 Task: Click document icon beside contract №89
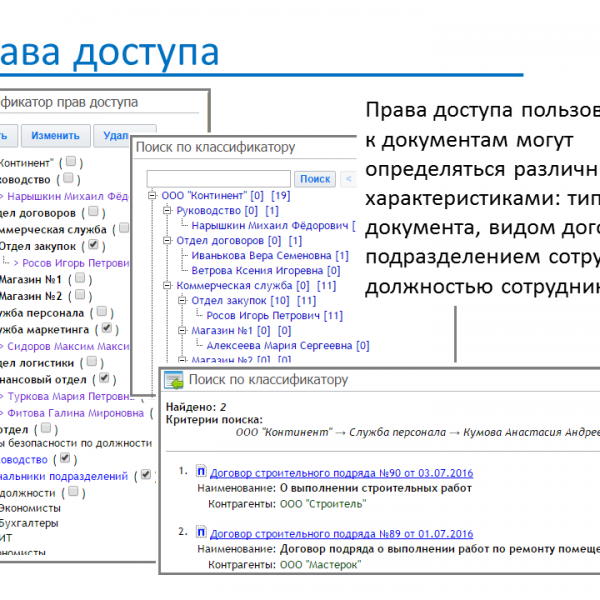click(200, 532)
